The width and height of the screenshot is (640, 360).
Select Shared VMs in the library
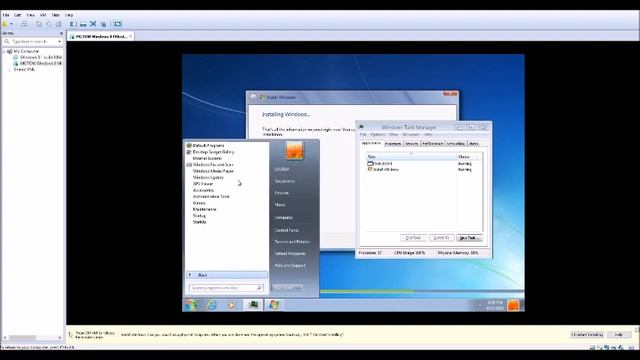click(24, 69)
